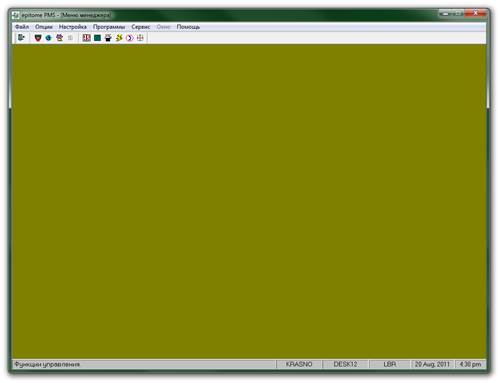Click the status bar time 4:30 pm
The image size is (500, 383).
pos(470,364)
